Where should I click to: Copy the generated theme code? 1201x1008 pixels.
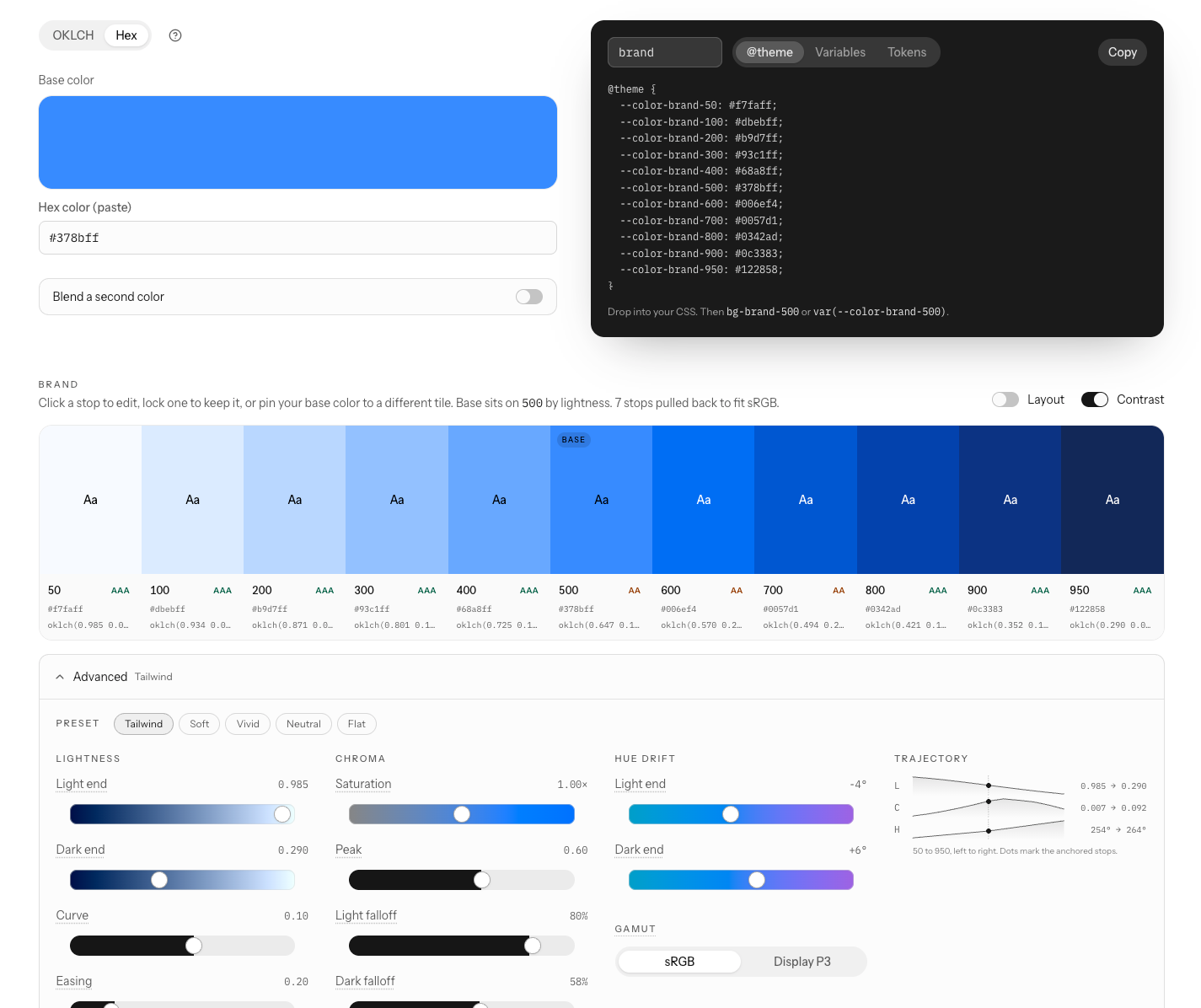pos(1123,52)
